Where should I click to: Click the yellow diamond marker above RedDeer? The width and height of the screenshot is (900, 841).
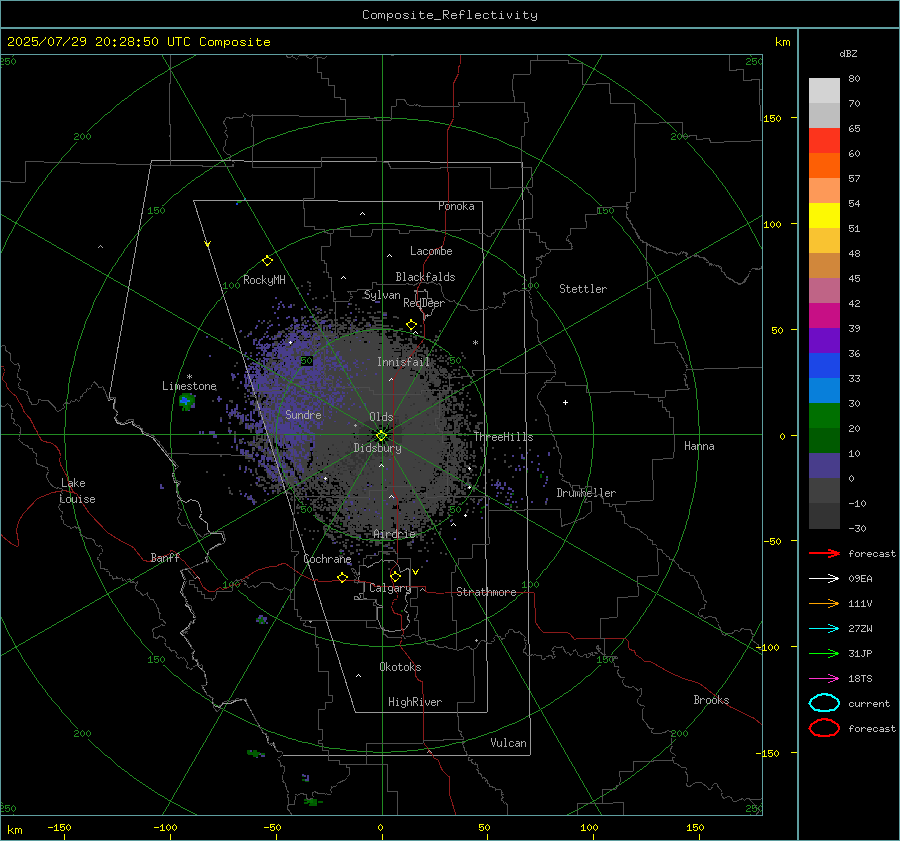[x=411, y=325]
